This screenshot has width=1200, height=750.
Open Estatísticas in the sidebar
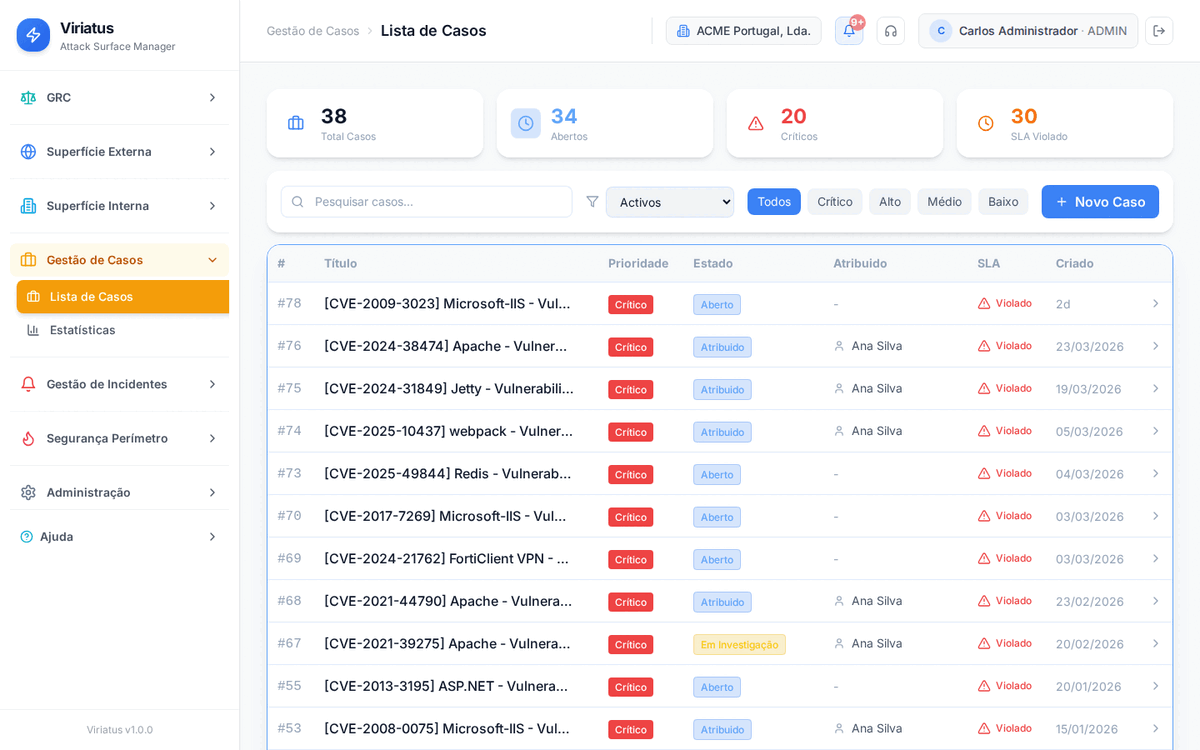tap(82, 330)
